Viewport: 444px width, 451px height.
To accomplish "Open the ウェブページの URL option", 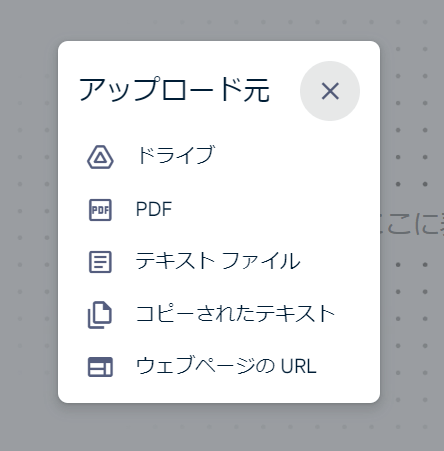I will pyautogui.click(x=219, y=367).
